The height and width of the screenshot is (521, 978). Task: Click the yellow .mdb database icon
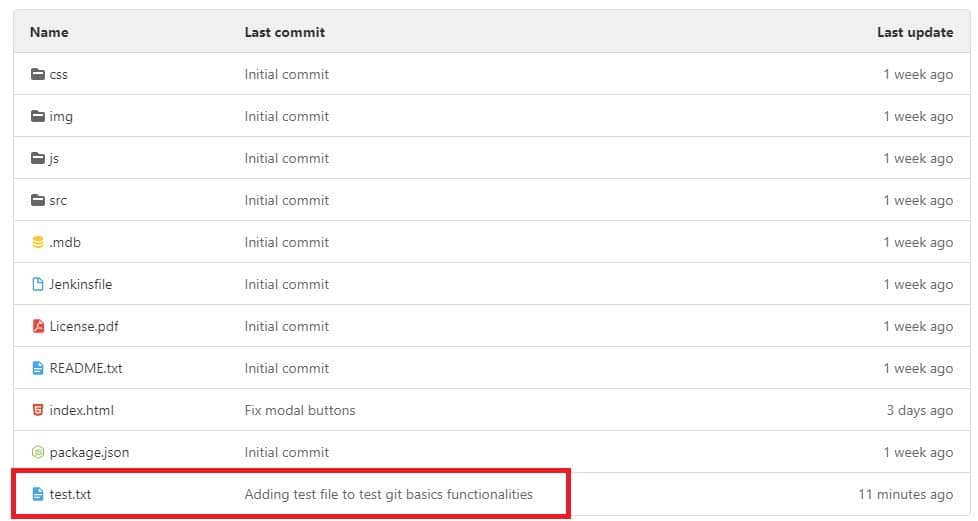38,242
